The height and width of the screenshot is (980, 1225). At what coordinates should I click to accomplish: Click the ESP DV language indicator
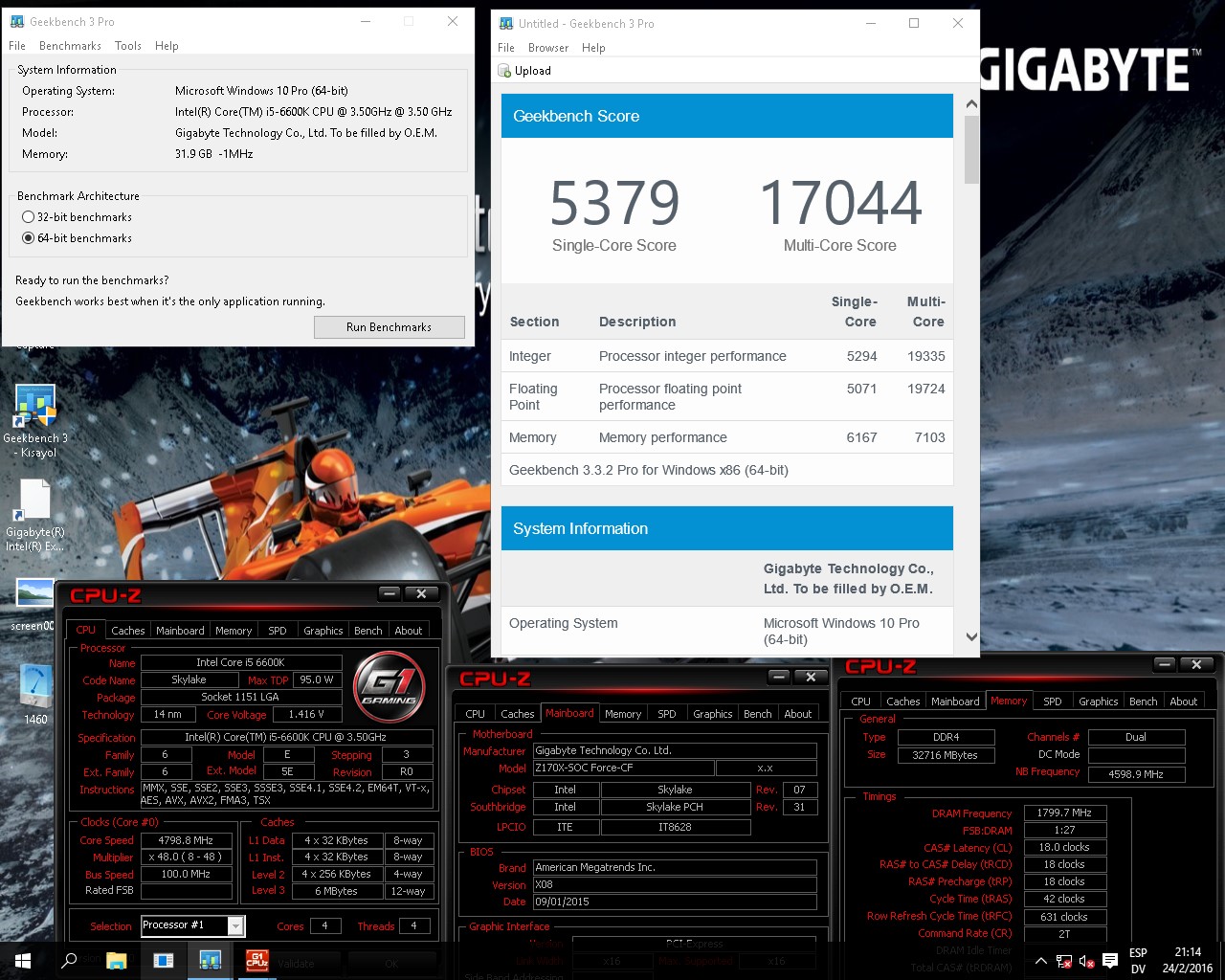(x=1138, y=961)
